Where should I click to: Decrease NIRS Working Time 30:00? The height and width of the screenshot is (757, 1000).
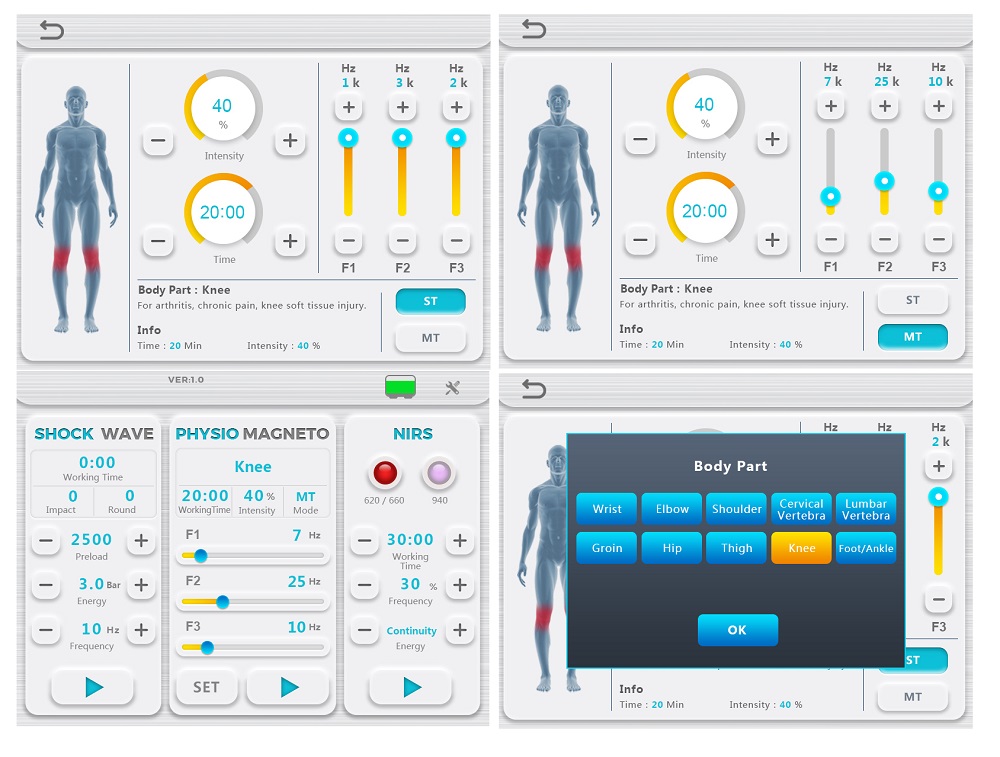364,541
